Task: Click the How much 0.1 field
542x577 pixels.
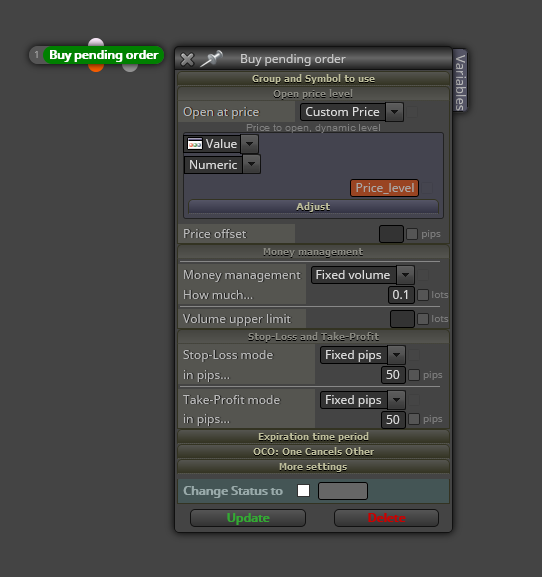Action: click(x=401, y=295)
